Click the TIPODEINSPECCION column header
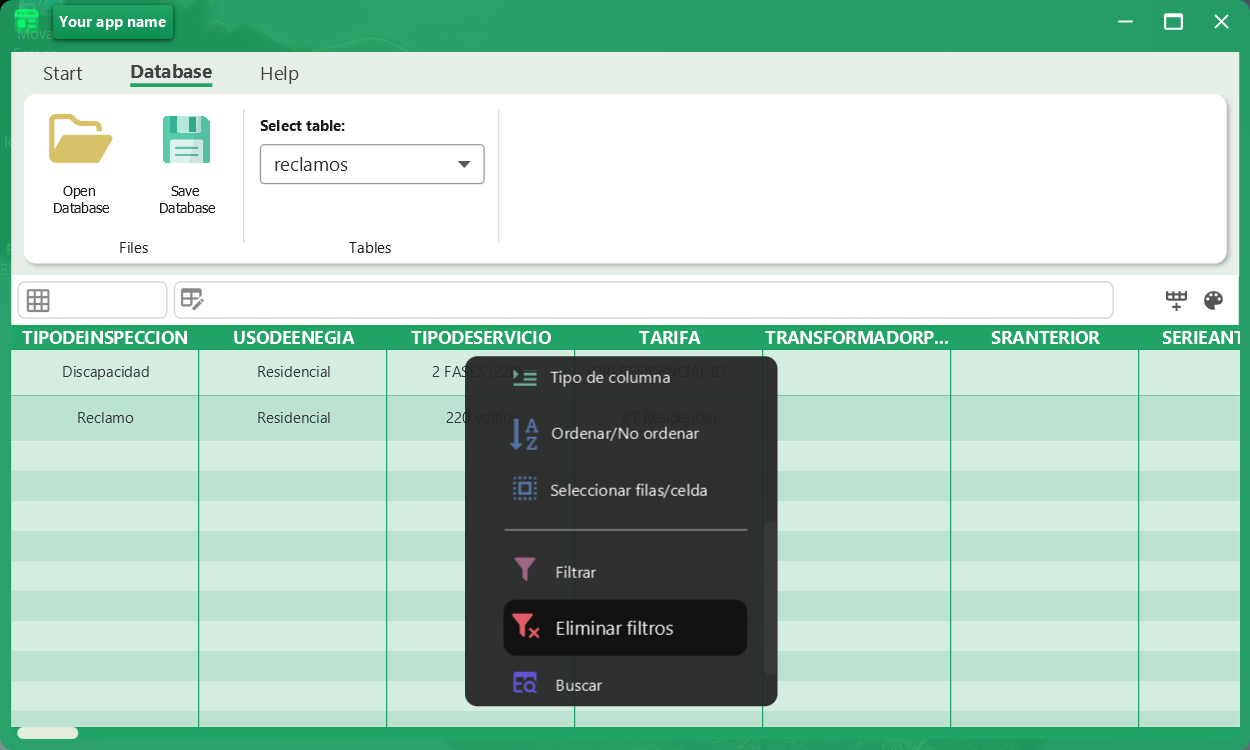This screenshot has width=1250, height=750. click(x=105, y=338)
